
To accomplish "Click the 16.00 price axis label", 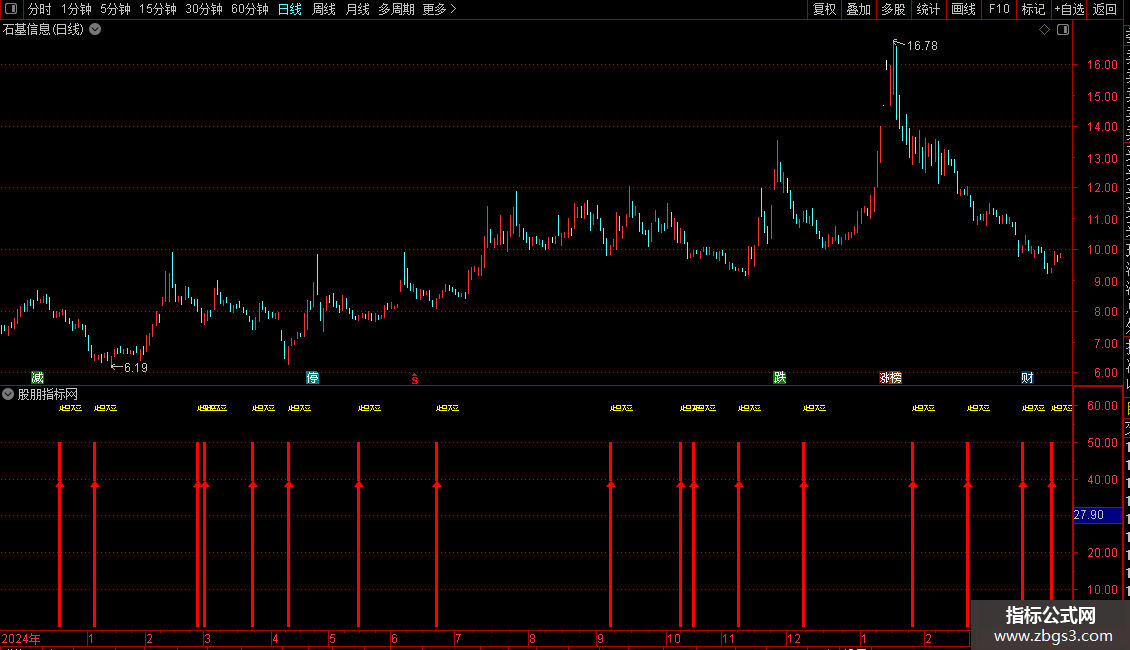I will [x=1102, y=64].
